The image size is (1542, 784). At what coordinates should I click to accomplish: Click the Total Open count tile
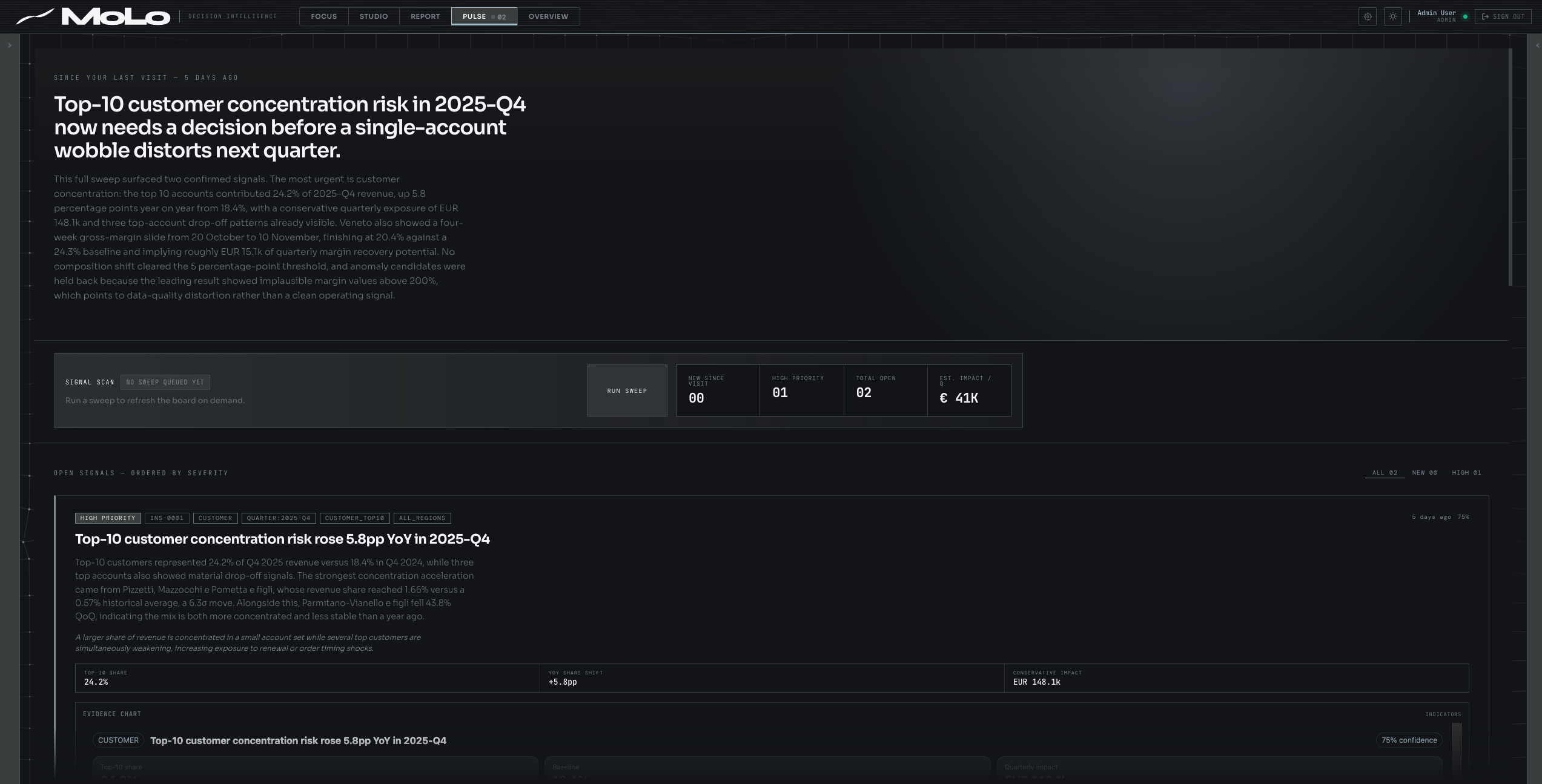coord(885,390)
